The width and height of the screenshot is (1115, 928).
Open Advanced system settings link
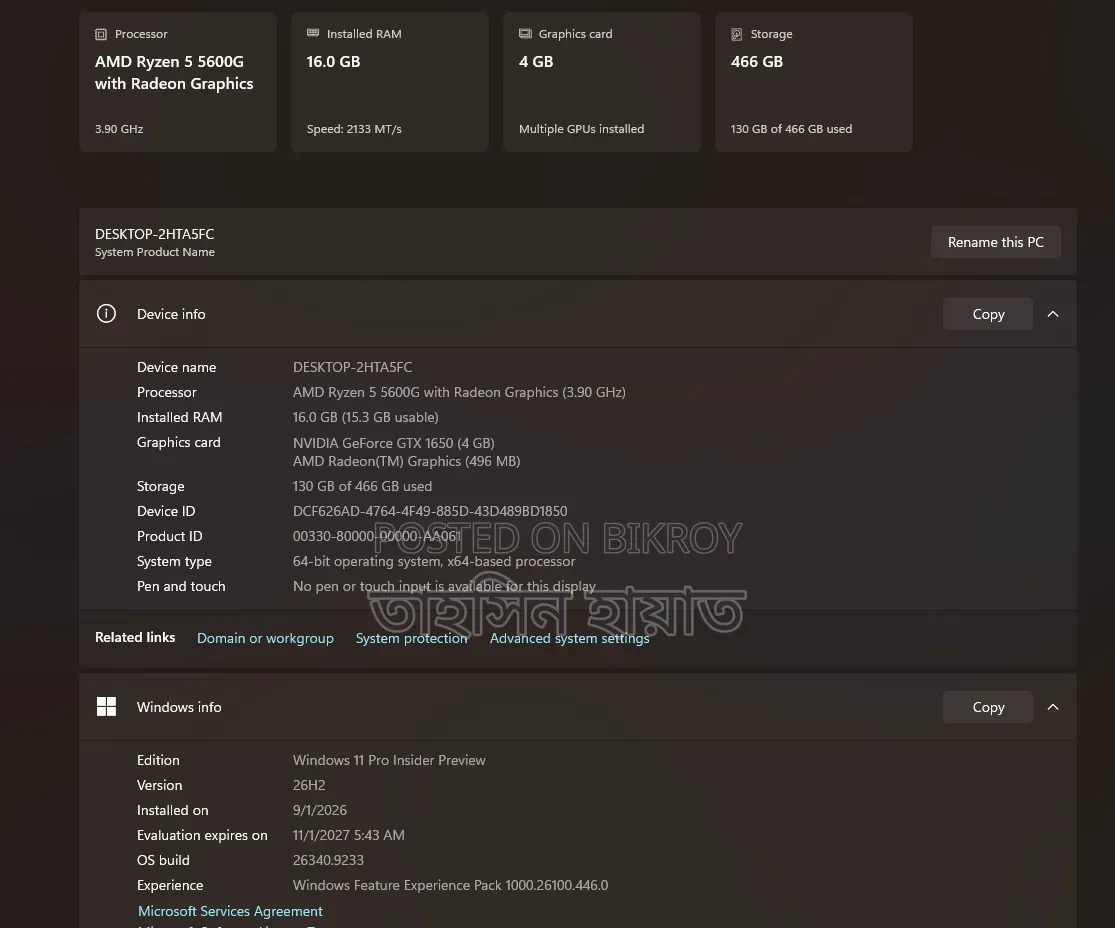point(570,638)
